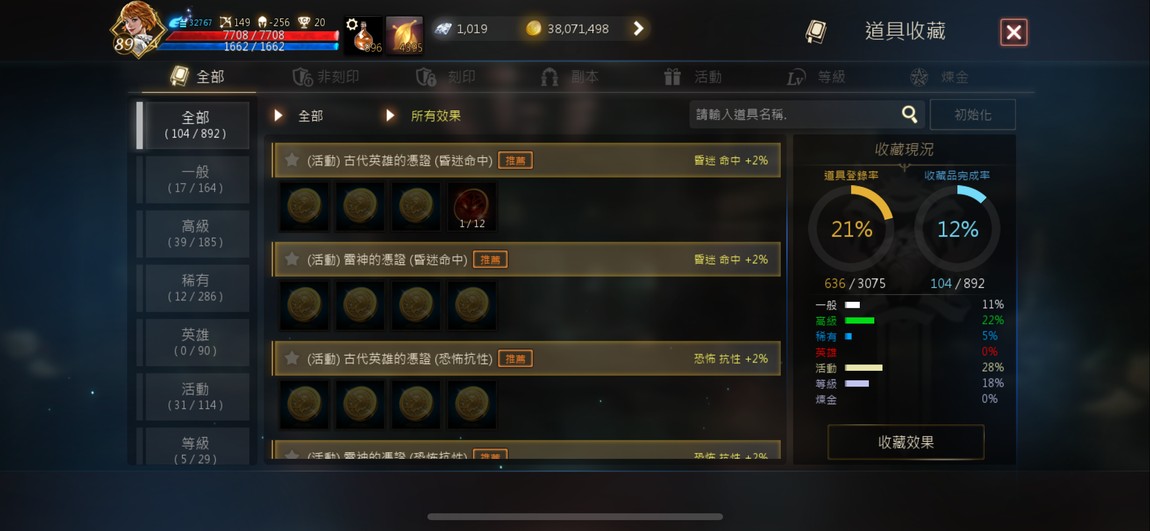
Task: Click the 初始化 reset button
Action: (973, 114)
